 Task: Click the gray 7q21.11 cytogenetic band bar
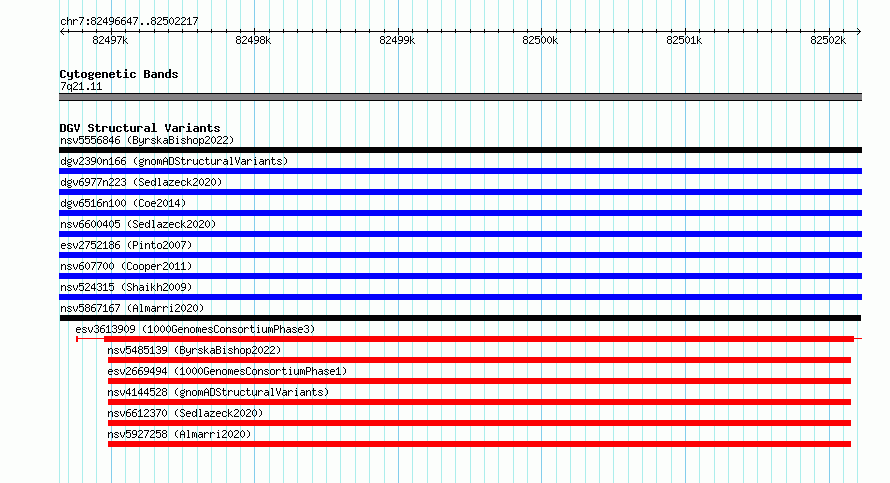pos(460,97)
